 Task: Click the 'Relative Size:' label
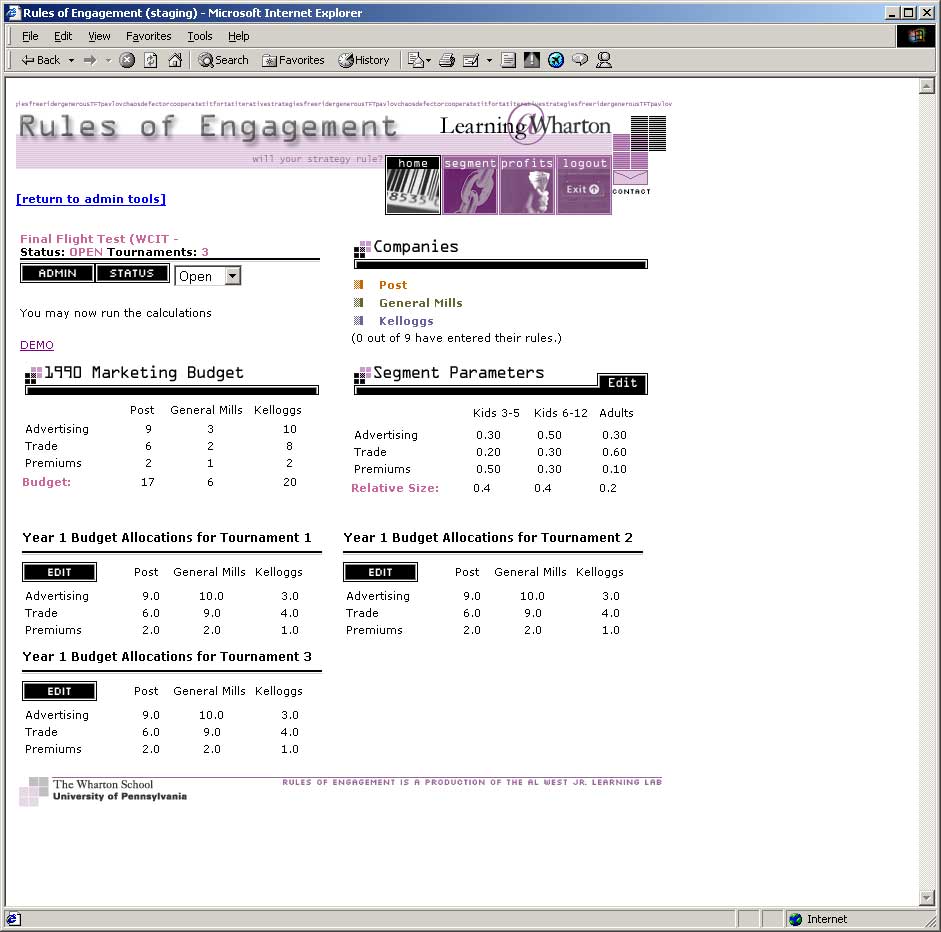395,488
